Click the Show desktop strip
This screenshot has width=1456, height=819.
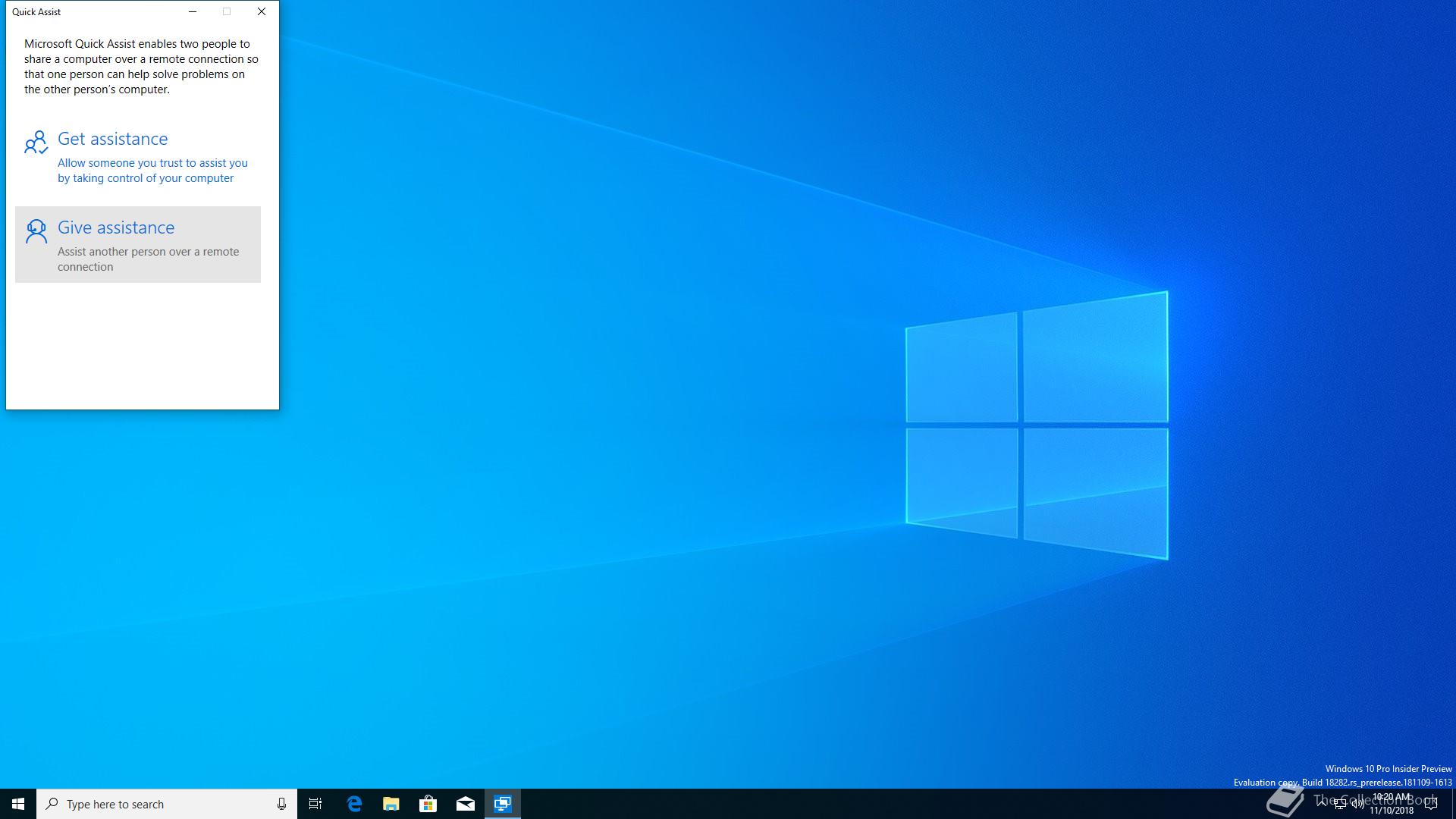[1453, 804]
